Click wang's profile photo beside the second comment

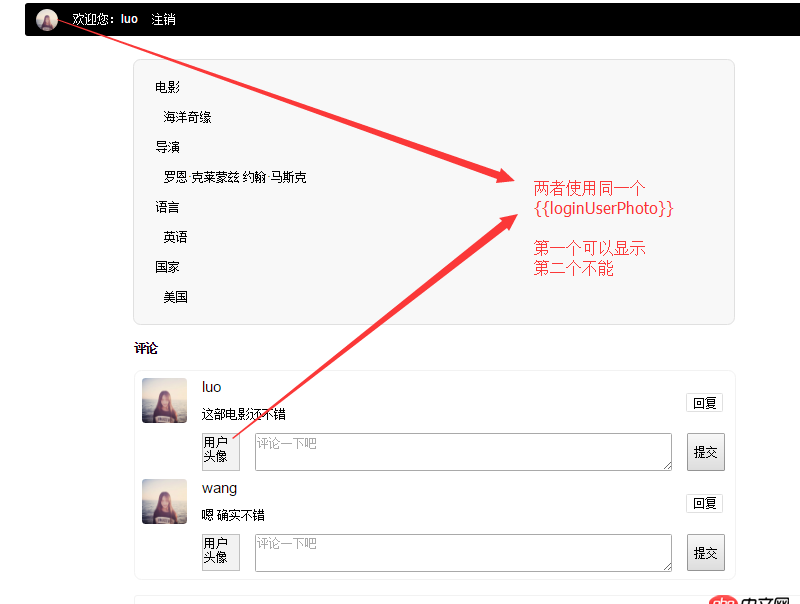pyautogui.click(x=163, y=502)
